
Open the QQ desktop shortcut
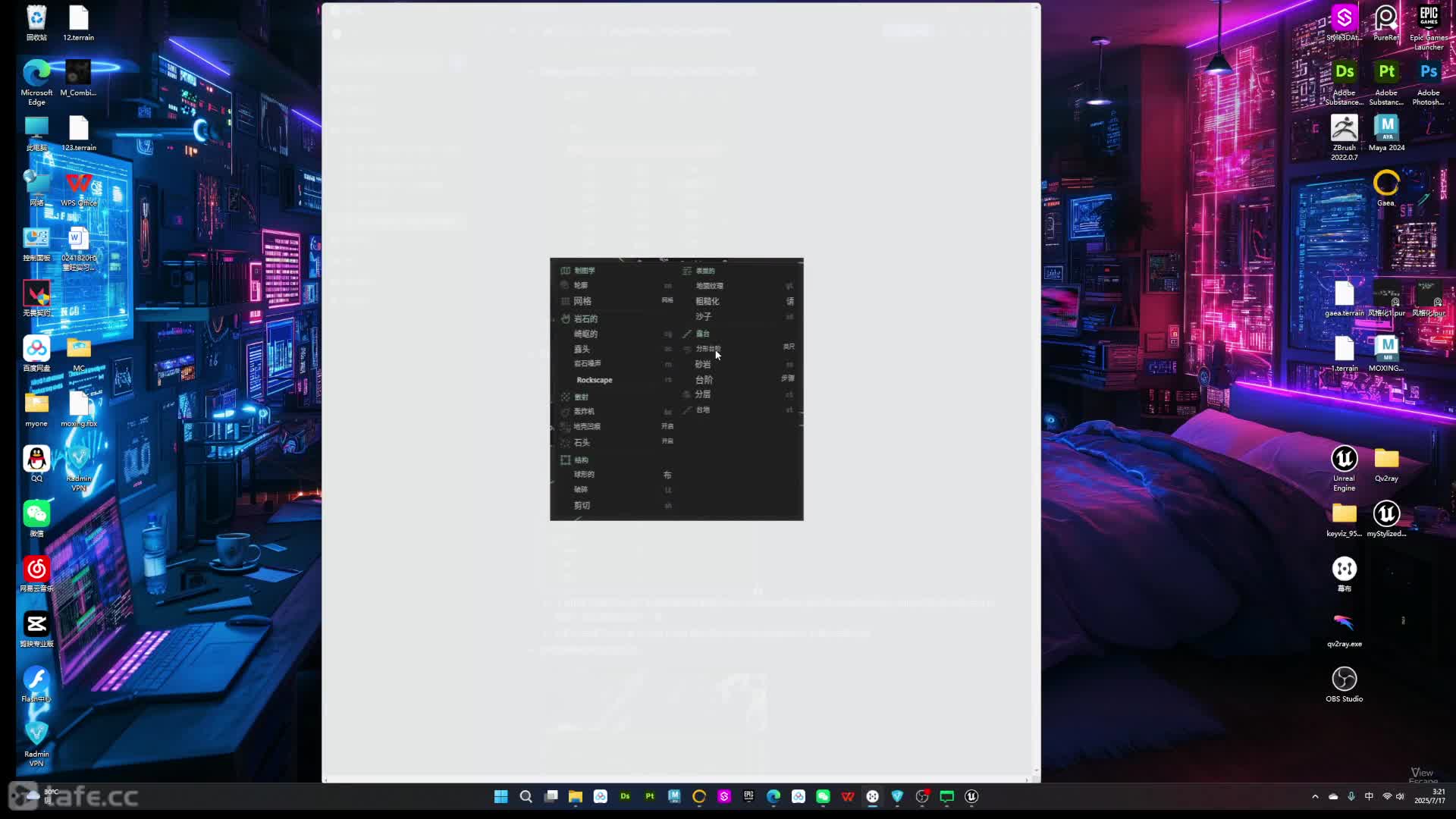(x=36, y=463)
